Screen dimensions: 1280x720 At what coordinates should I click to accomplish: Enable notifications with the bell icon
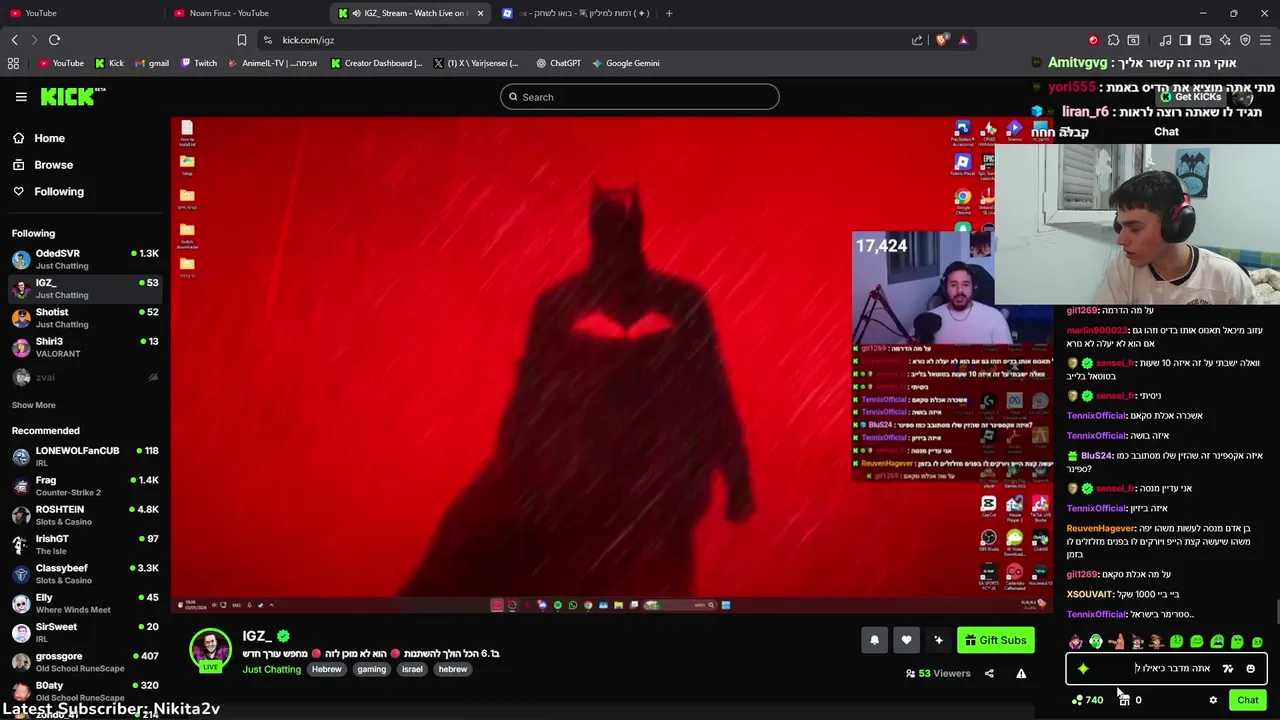pos(874,640)
